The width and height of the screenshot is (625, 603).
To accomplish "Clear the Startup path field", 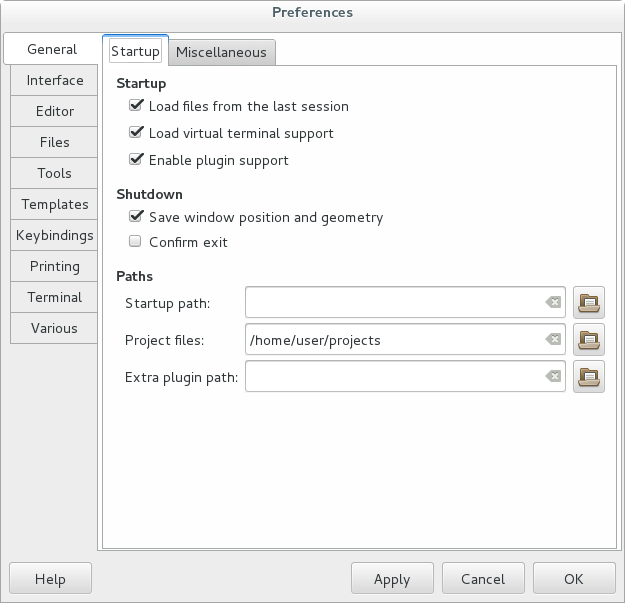I will coord(553,302).
